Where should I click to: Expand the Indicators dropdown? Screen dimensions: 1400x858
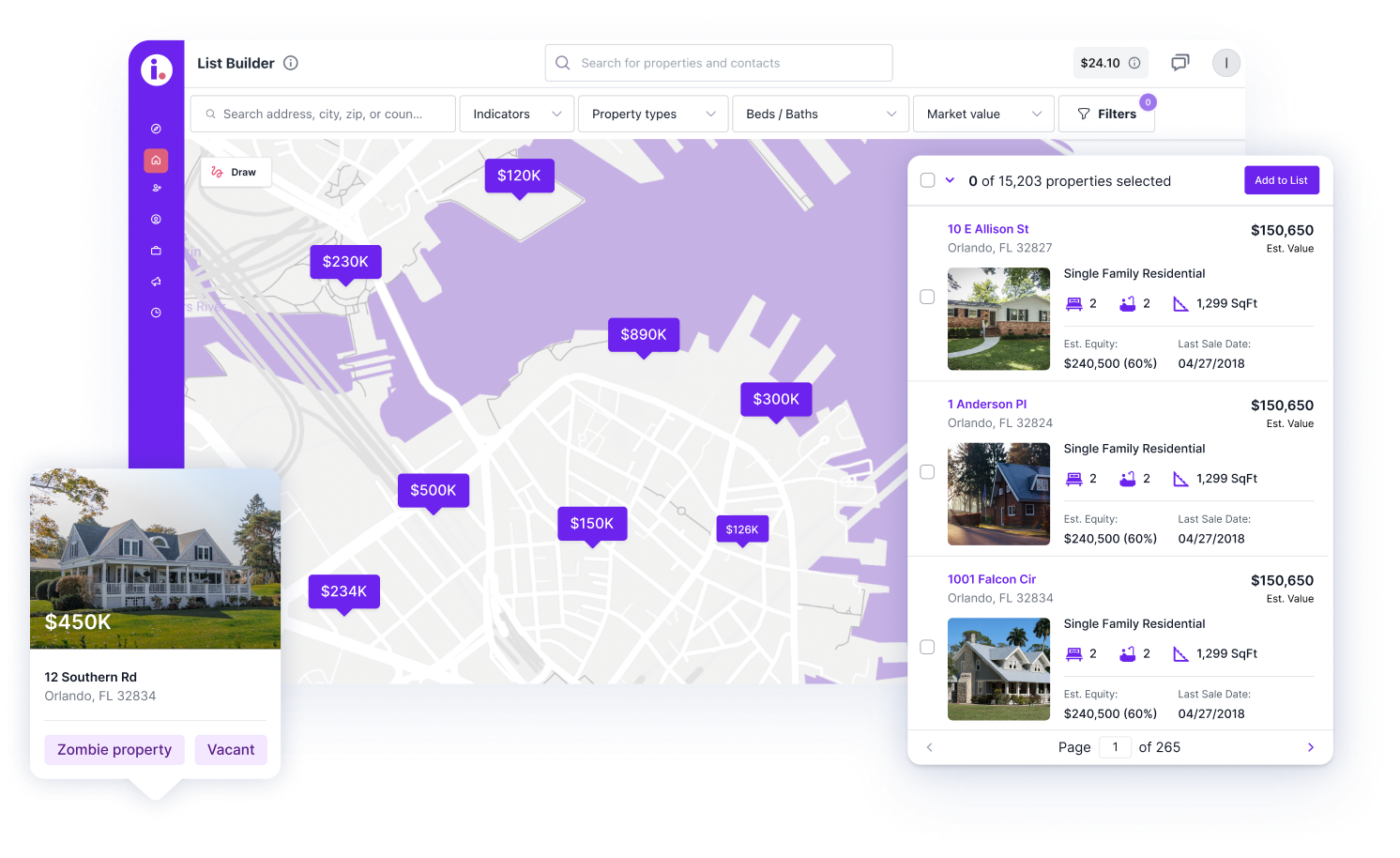(x=516, y=114)
